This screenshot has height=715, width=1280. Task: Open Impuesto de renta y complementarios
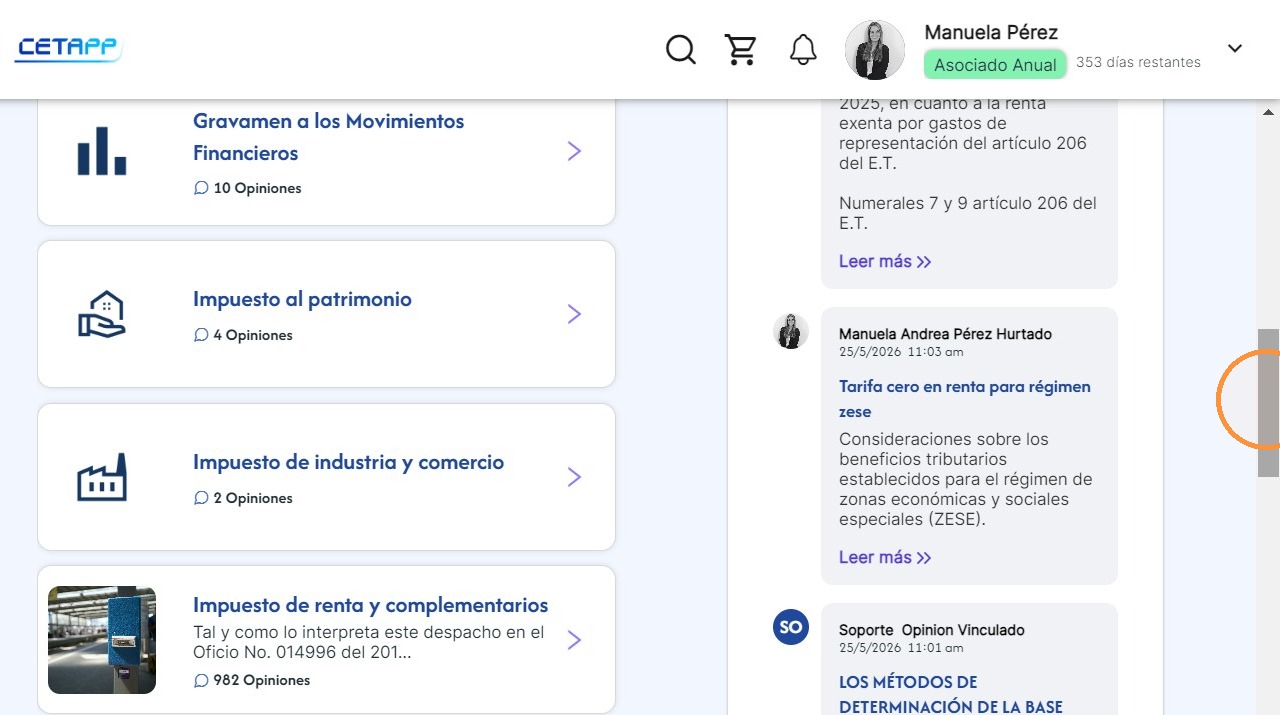click(370, 605)
